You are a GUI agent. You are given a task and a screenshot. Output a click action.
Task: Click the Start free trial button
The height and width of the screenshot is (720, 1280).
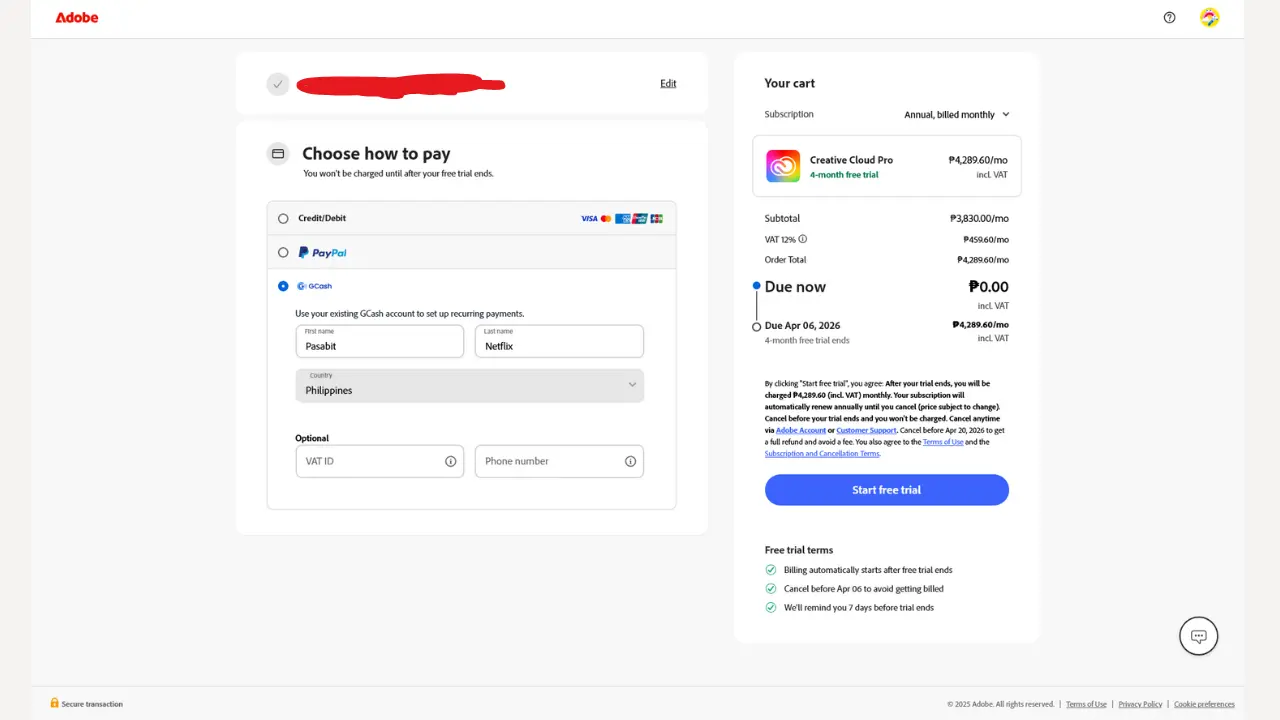tap(887, 490)
